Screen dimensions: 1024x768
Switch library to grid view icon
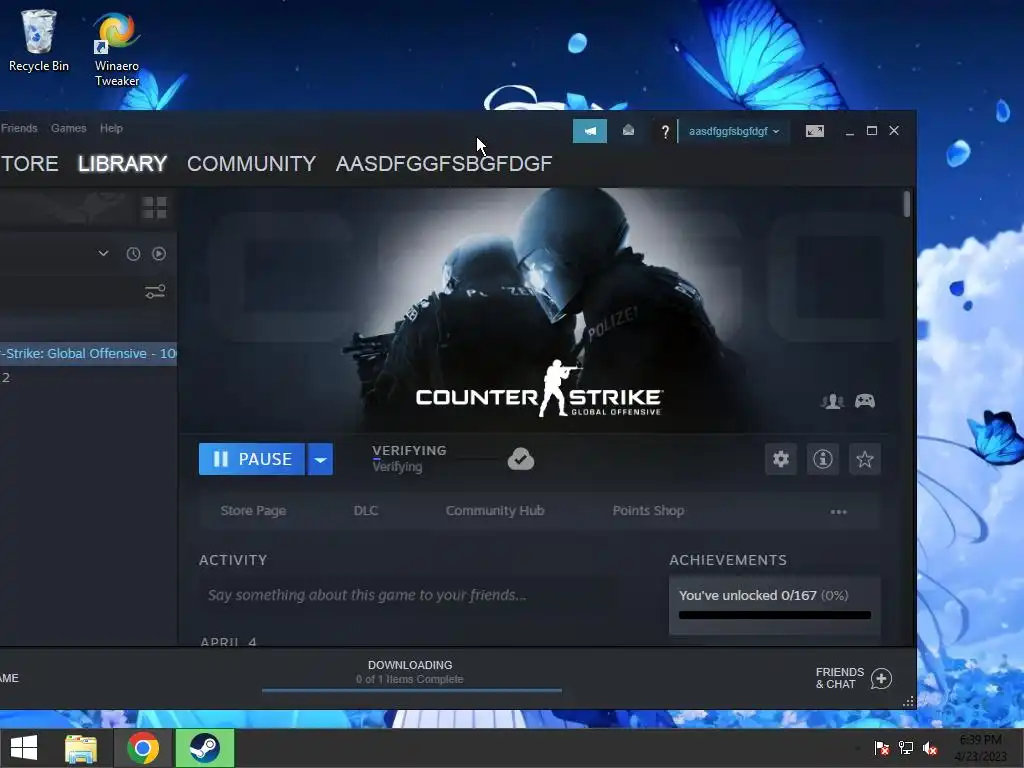tap(155, 208)
